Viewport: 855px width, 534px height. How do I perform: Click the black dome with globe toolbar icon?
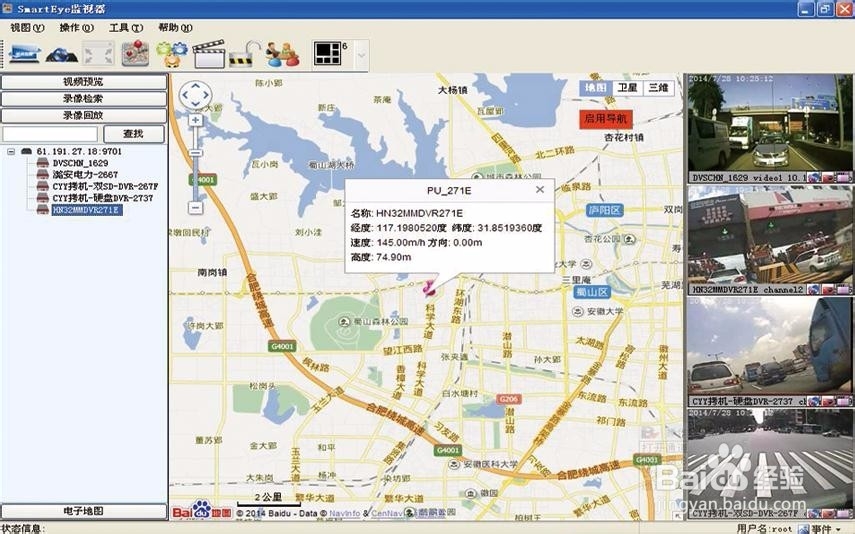(61, 55)
